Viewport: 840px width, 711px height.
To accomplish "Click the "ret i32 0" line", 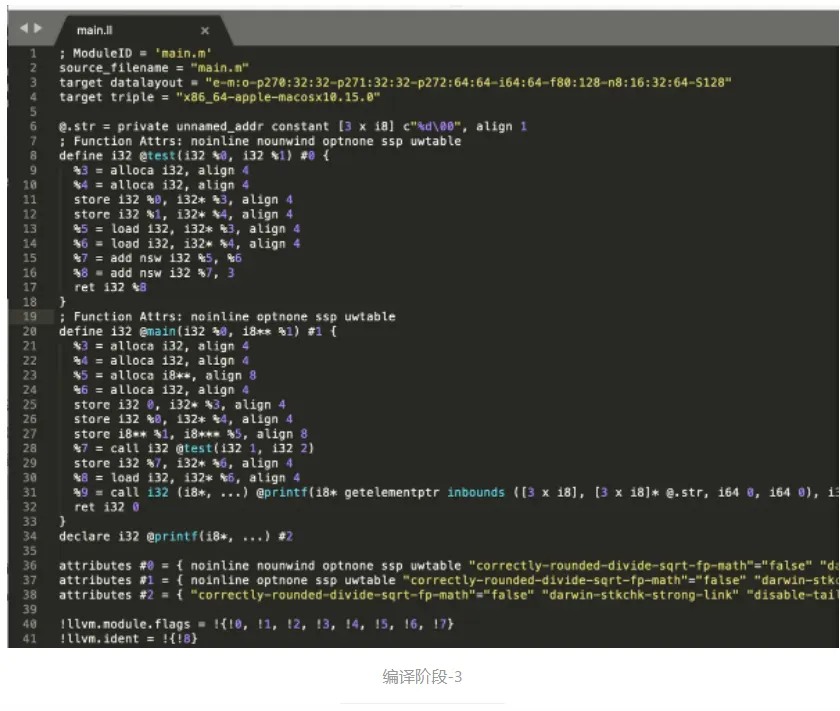I will (x=106, y=507).
